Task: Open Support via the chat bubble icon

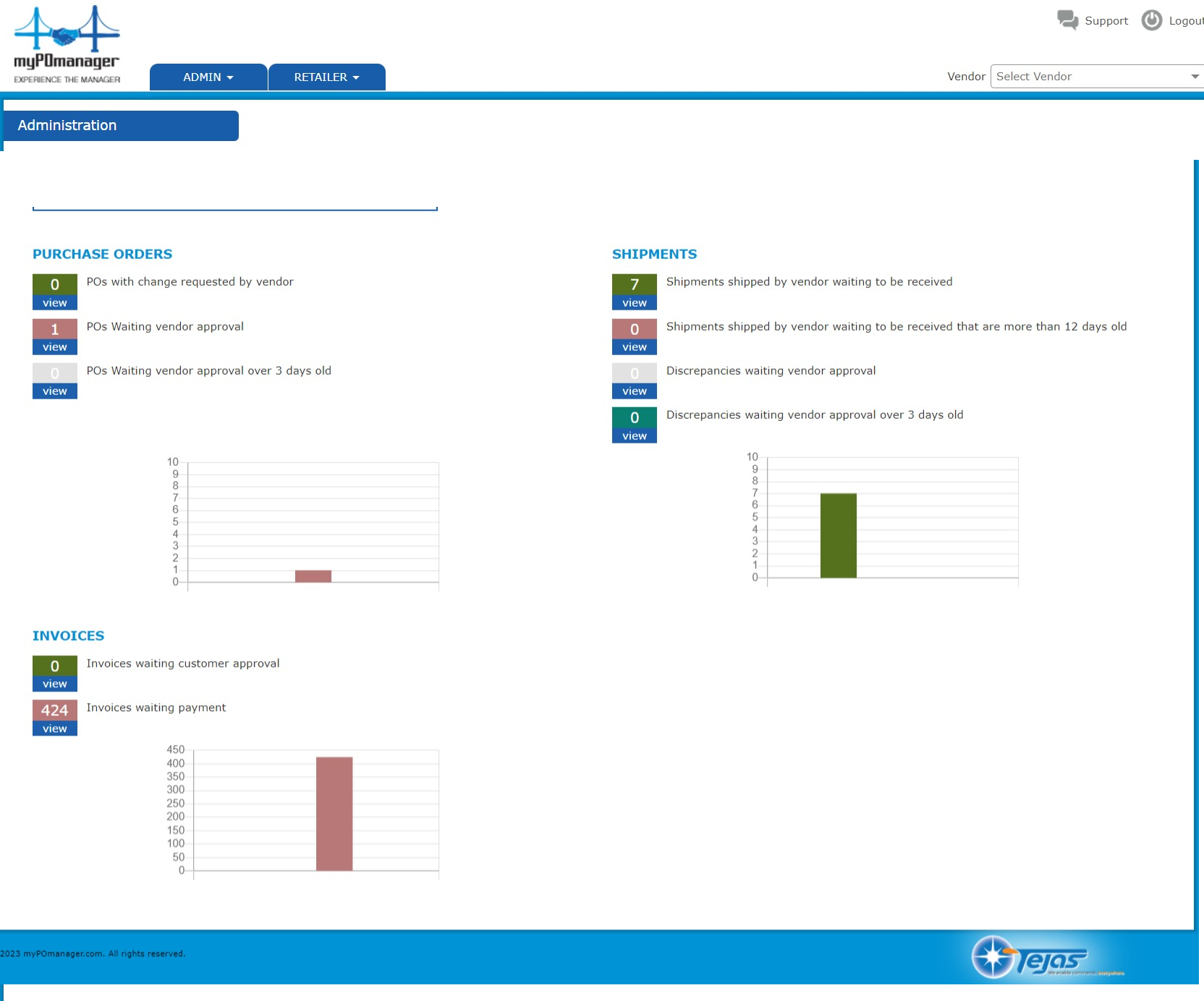Action: (x=1067, y=20)
